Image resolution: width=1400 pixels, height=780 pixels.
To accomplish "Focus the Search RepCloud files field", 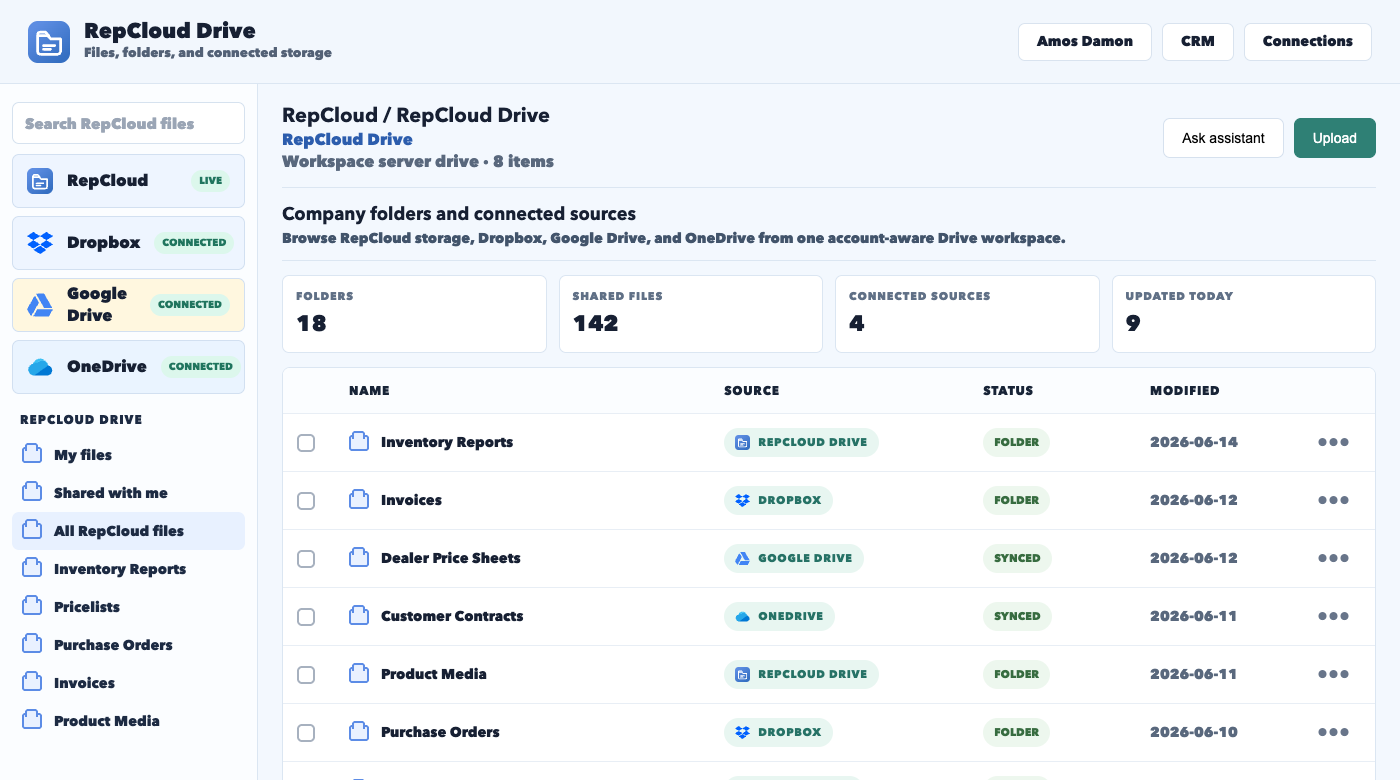I will coord(128,123).
